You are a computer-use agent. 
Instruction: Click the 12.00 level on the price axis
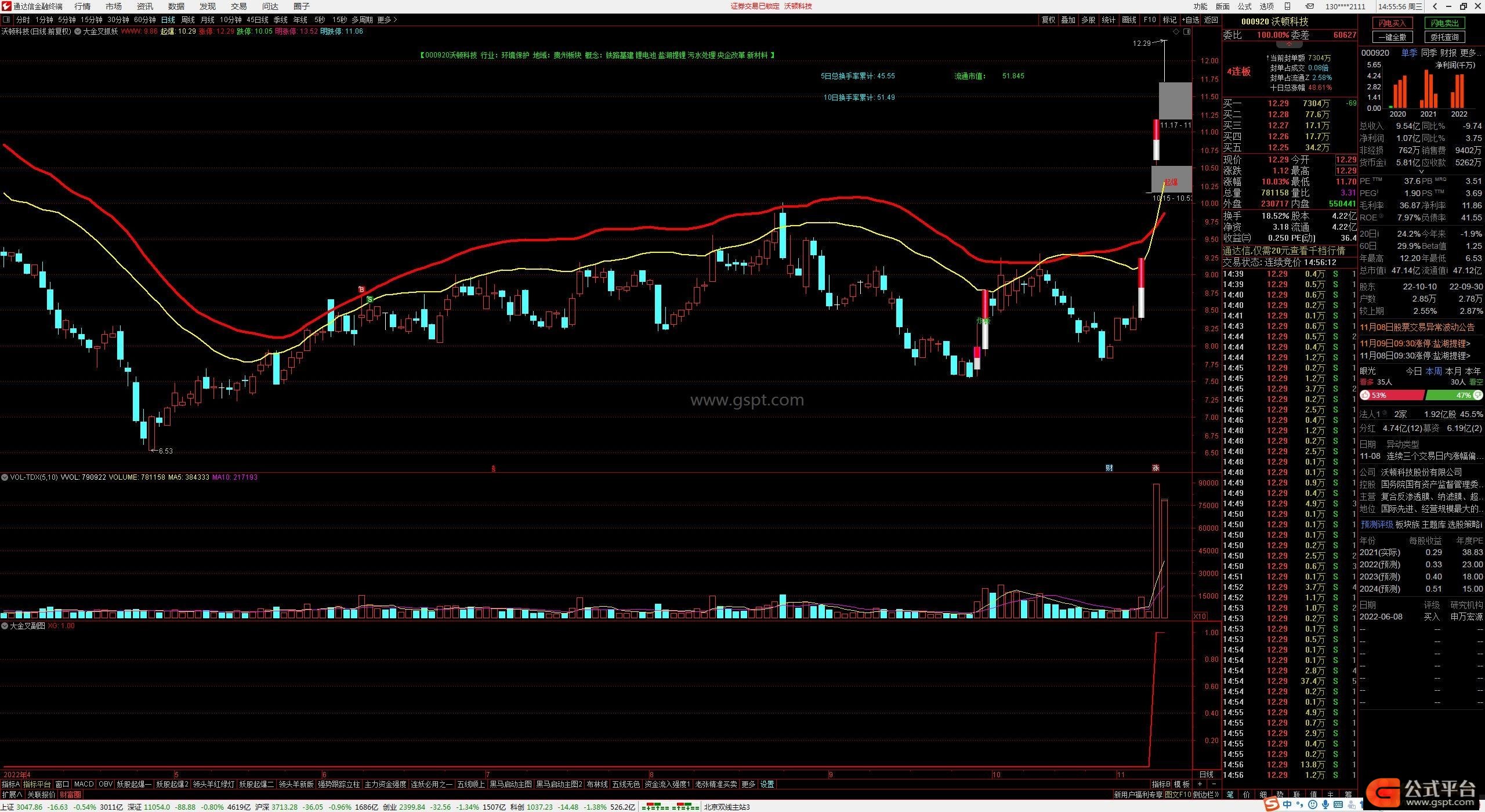pos(1209,61)
